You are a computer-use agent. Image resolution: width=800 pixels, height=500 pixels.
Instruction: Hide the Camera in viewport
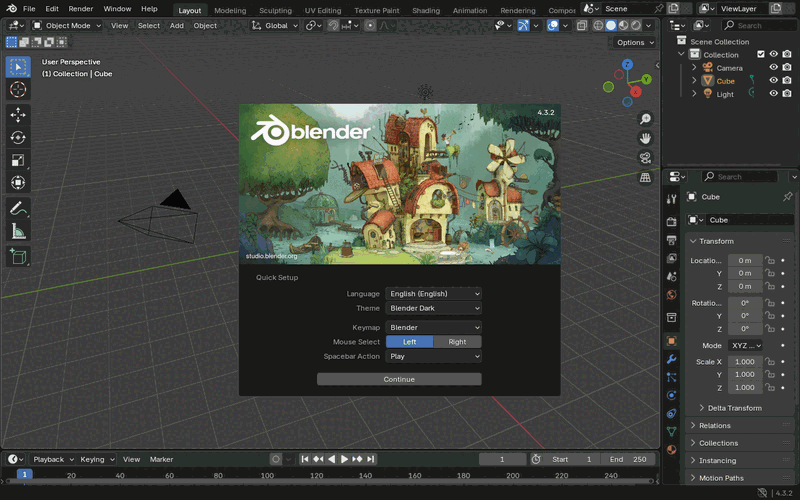773,67
